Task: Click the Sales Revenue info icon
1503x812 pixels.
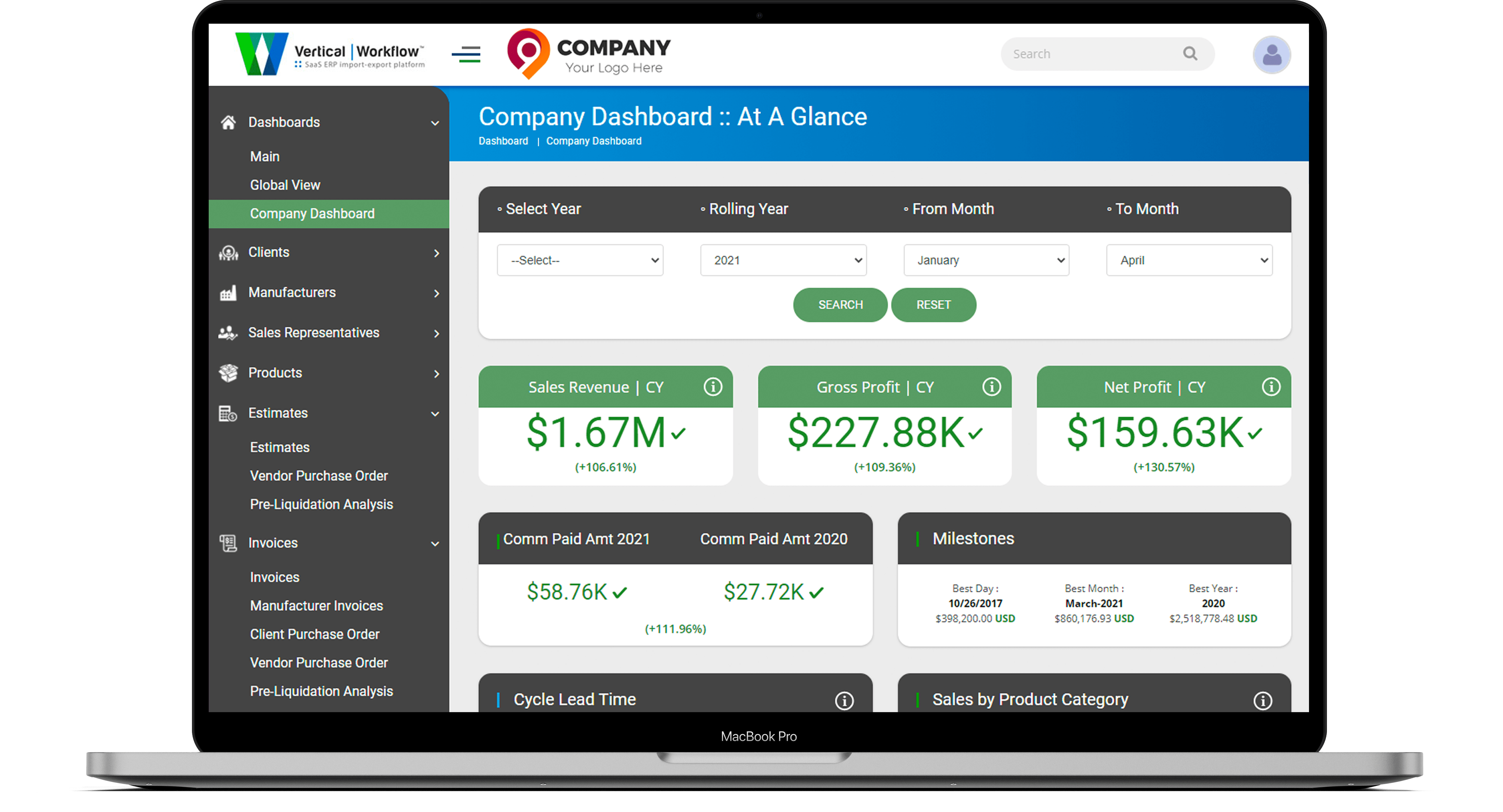Action: coord(712,387)
